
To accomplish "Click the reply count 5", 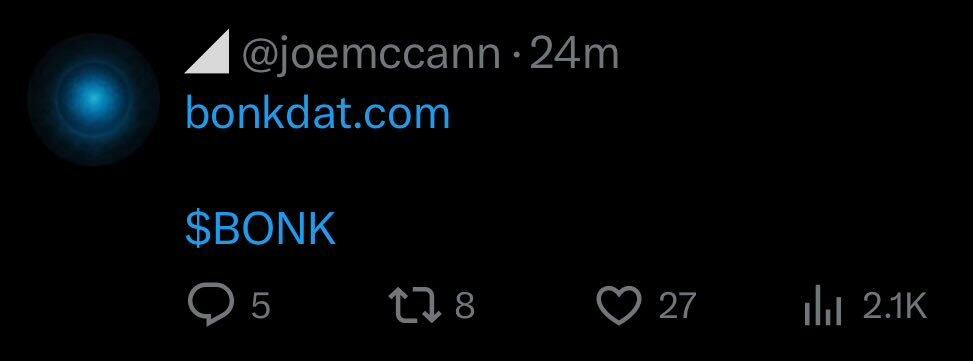I will point(261,306).
